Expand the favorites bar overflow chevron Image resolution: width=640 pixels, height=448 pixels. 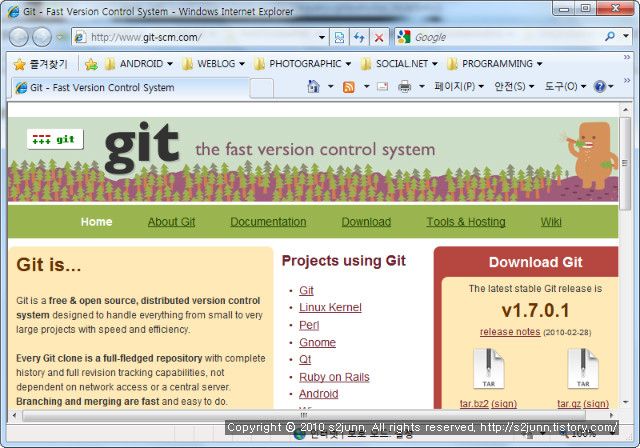coord(627,57)
